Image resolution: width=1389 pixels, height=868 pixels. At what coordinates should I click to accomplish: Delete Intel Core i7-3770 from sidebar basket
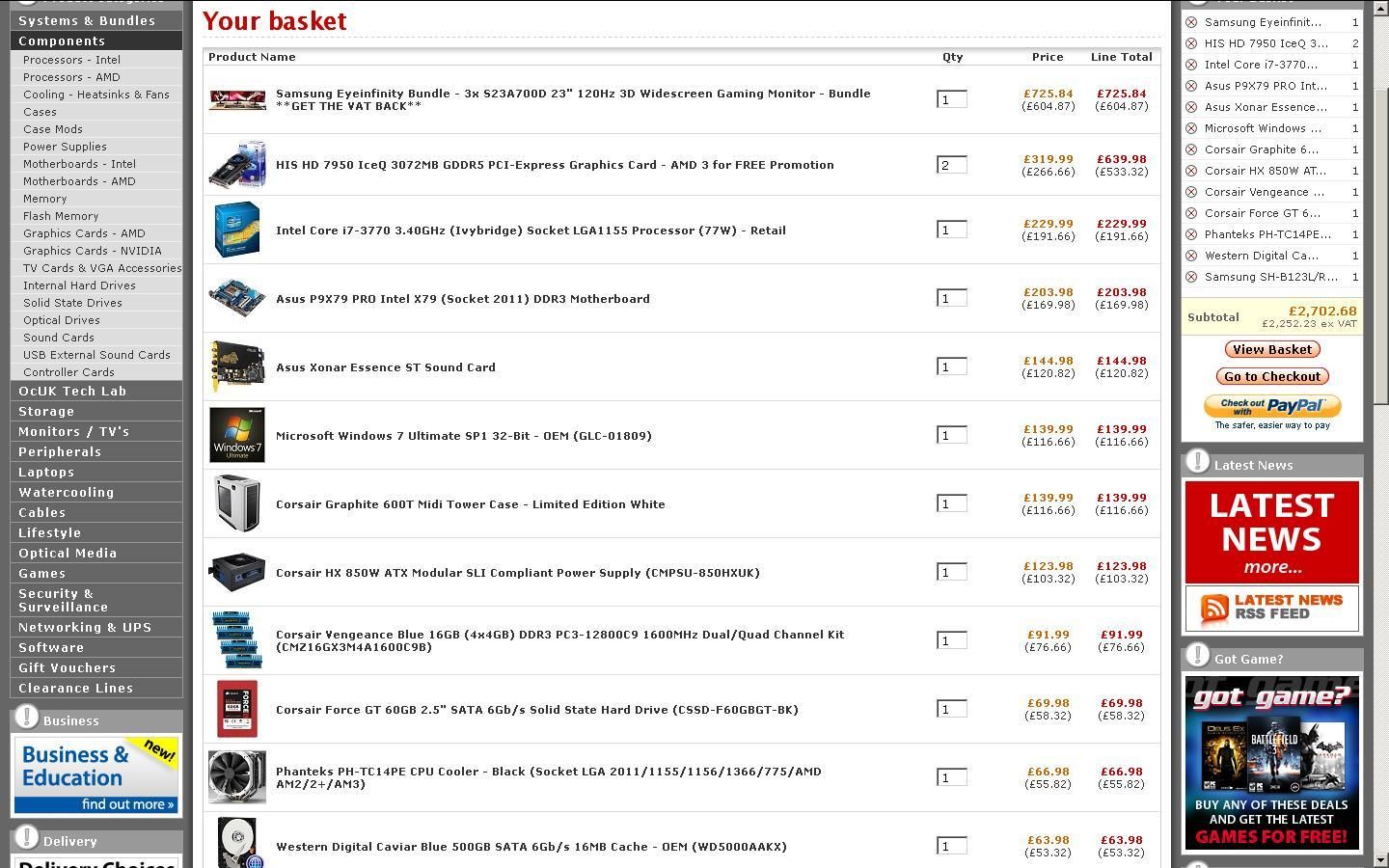click(1191, 65)
